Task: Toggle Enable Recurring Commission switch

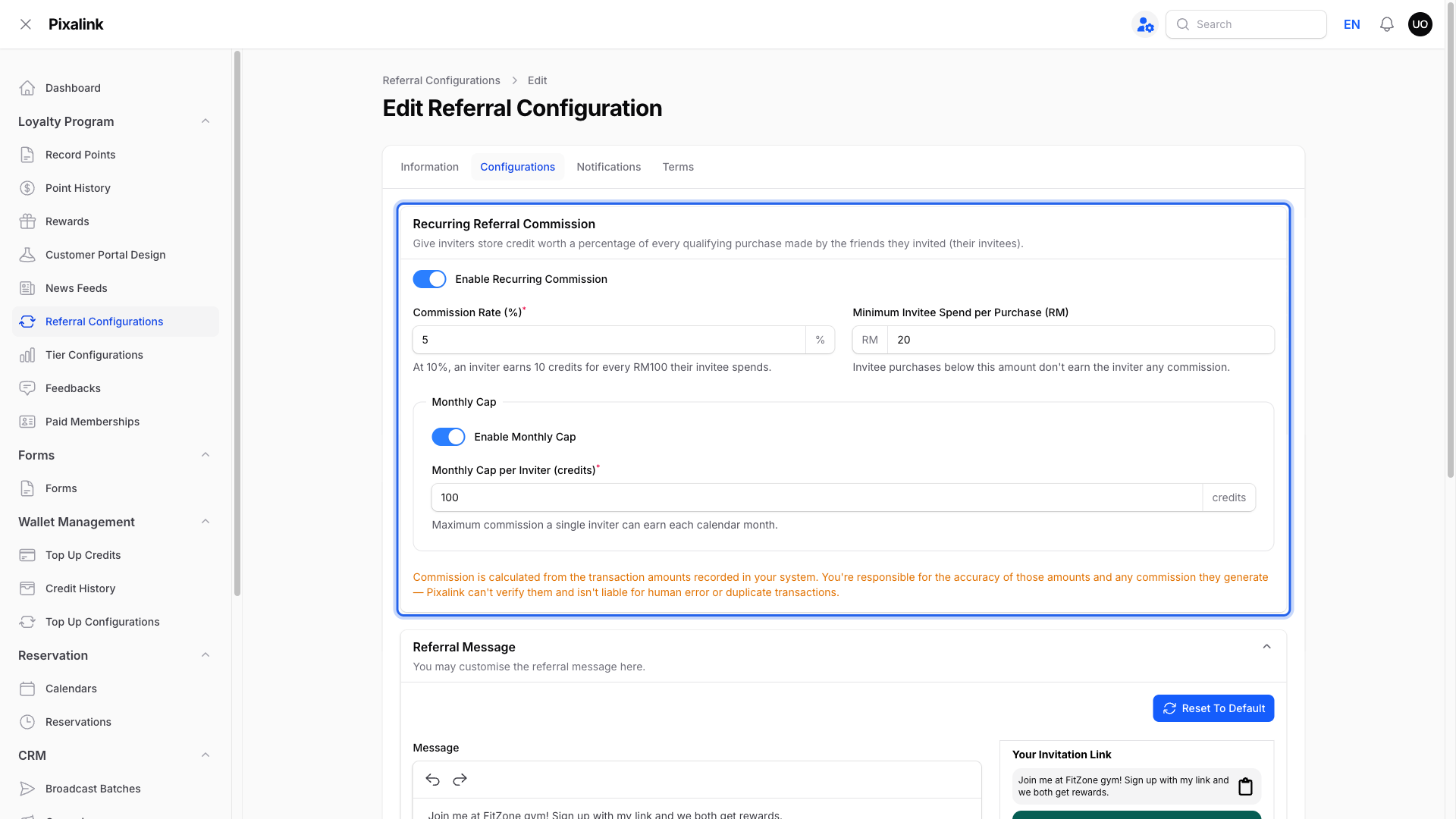Action: pyautogui.click(x=429, y=279)
